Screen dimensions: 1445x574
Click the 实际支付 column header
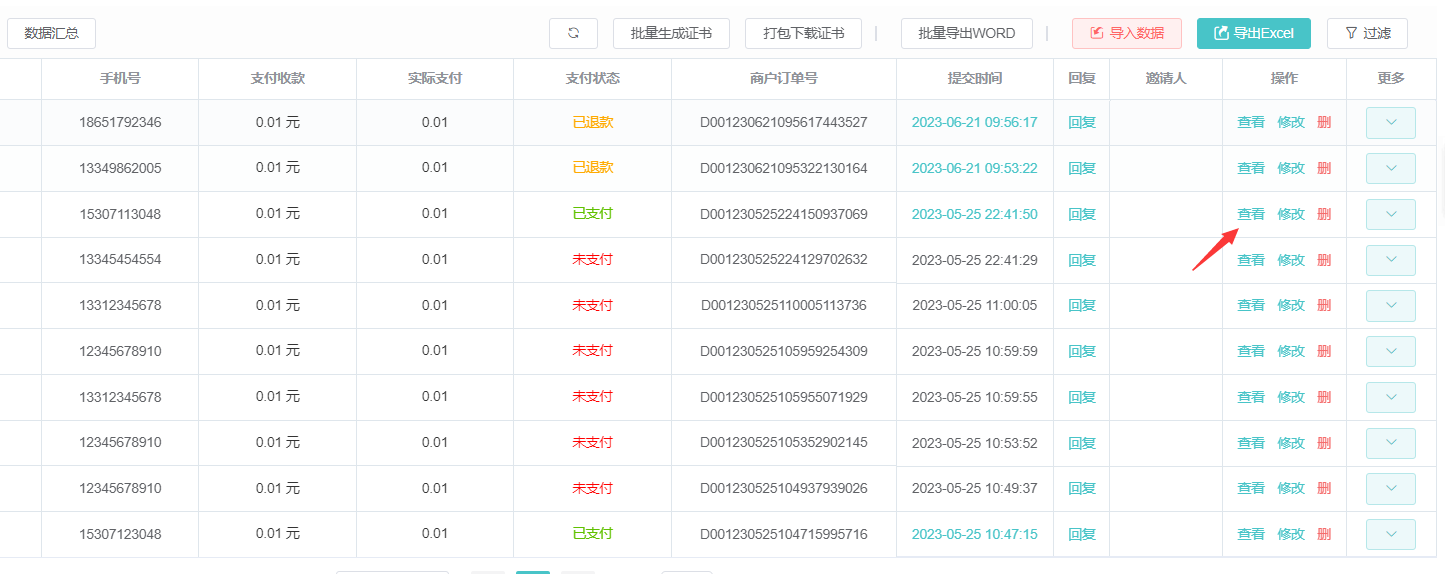click(x=434, y=78)
